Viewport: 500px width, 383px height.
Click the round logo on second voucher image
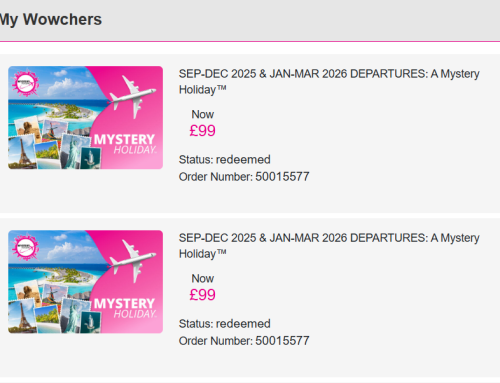[25, 247]
